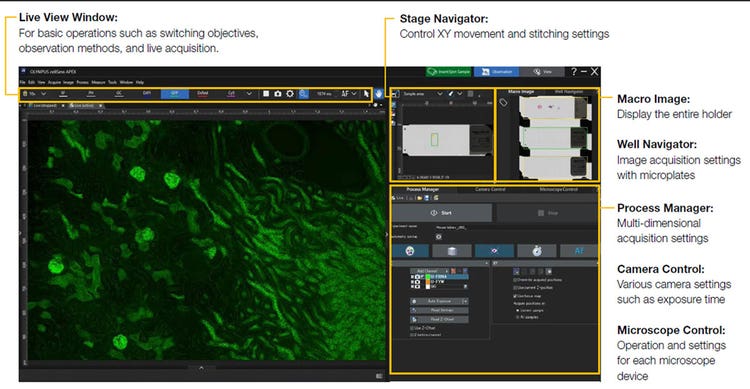Click the collapse arrow below live image
The height and width of the screenshot is (389, 750).
tap(201, 368)
